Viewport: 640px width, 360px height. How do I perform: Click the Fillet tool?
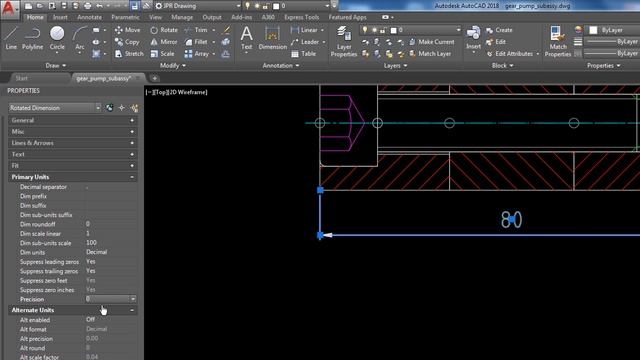point(196,42)
